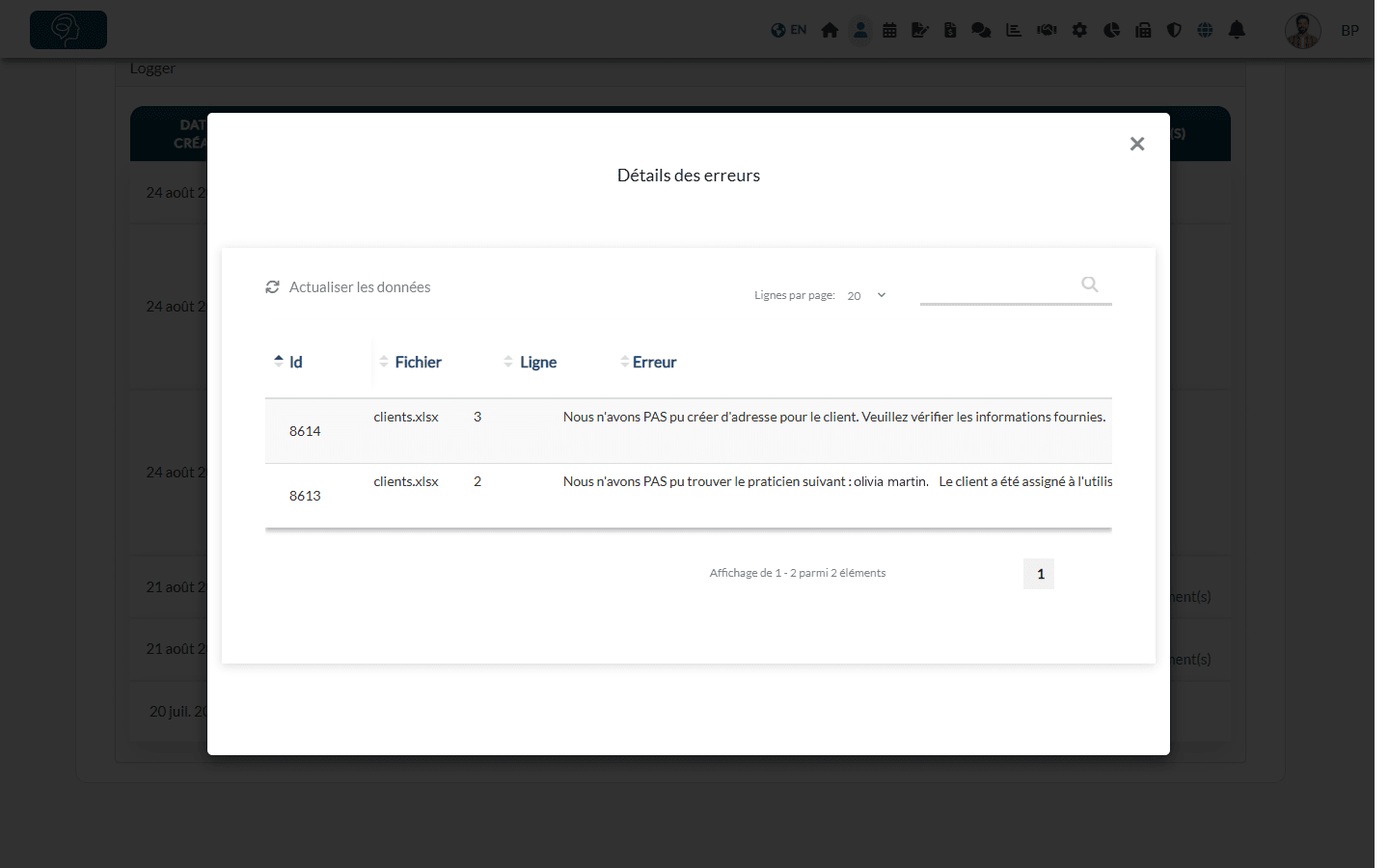Click the app logo in the header
Screen dimensions: 1389x868
[68, 30]
